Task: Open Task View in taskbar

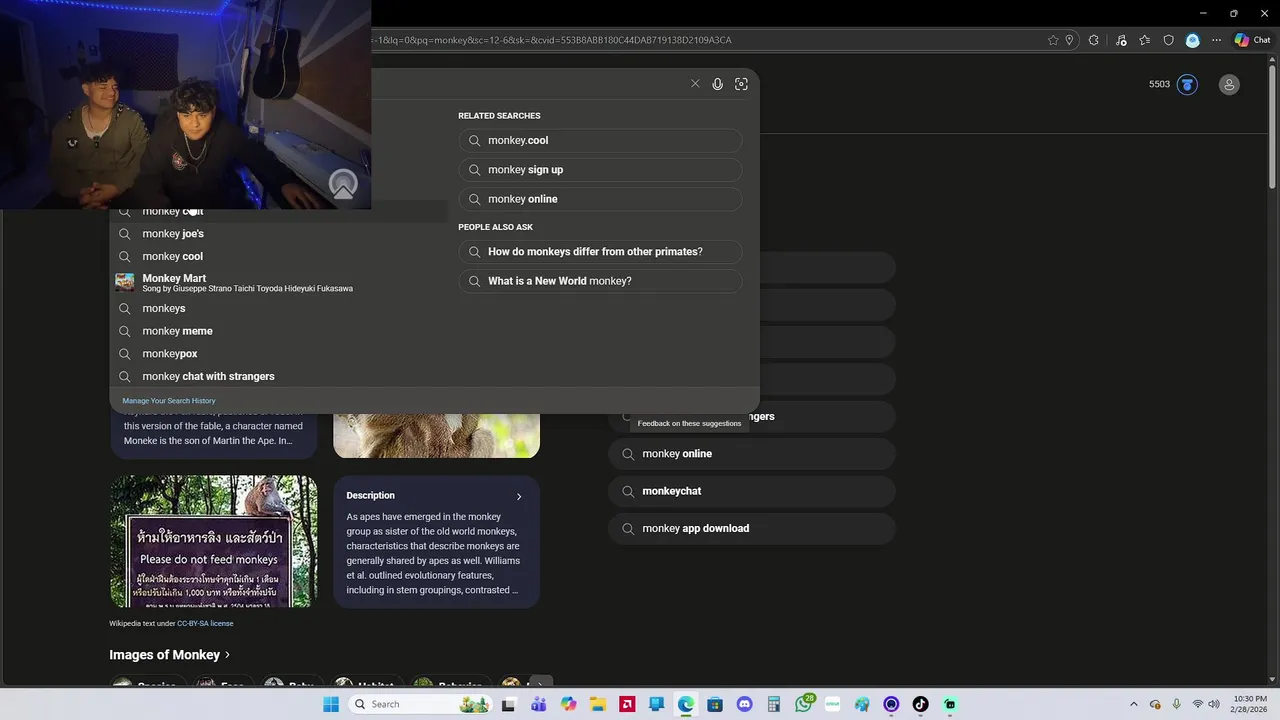Action: [508, 704]
